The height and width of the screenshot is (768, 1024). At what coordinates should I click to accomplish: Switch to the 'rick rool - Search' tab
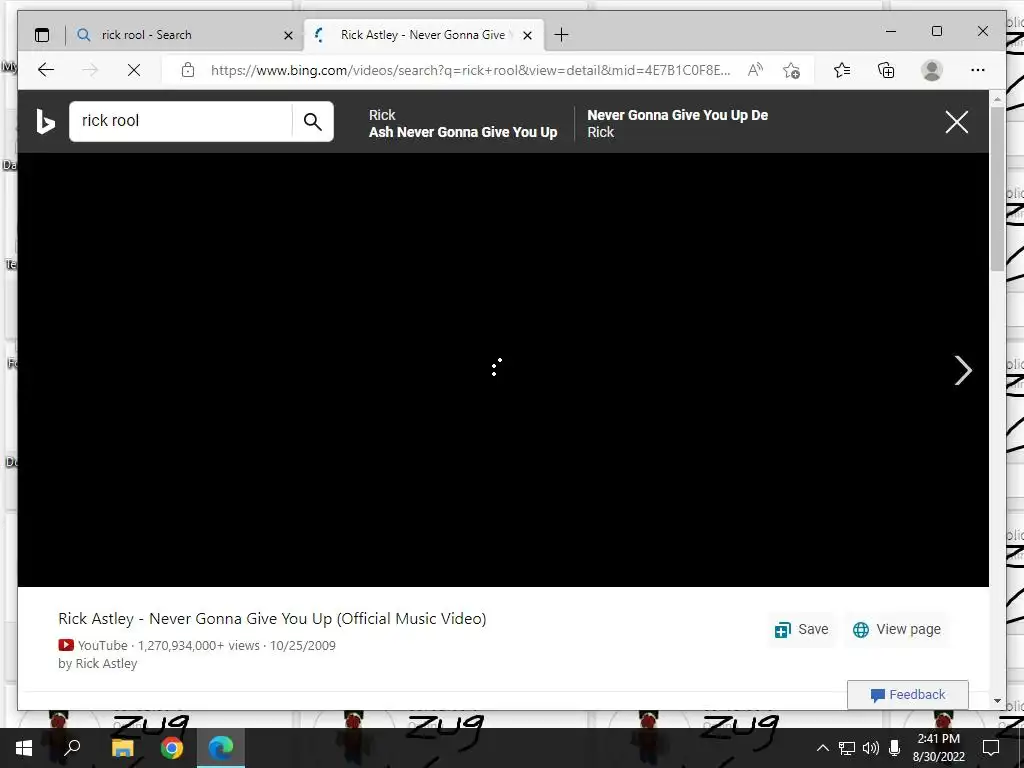pos(185,35)
